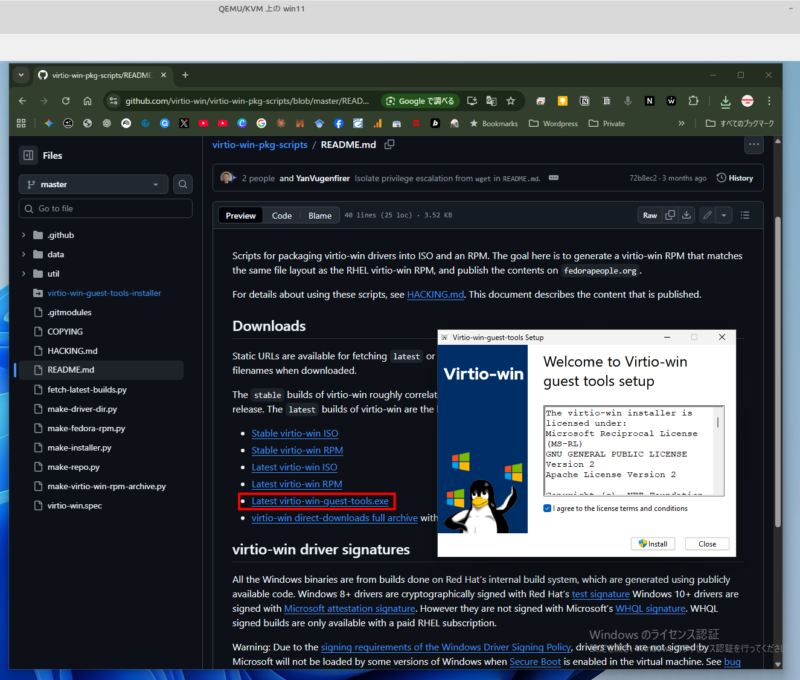Open the README outline list icon
The width and height of the screenshot is (800, 680).
click(745, 215)
